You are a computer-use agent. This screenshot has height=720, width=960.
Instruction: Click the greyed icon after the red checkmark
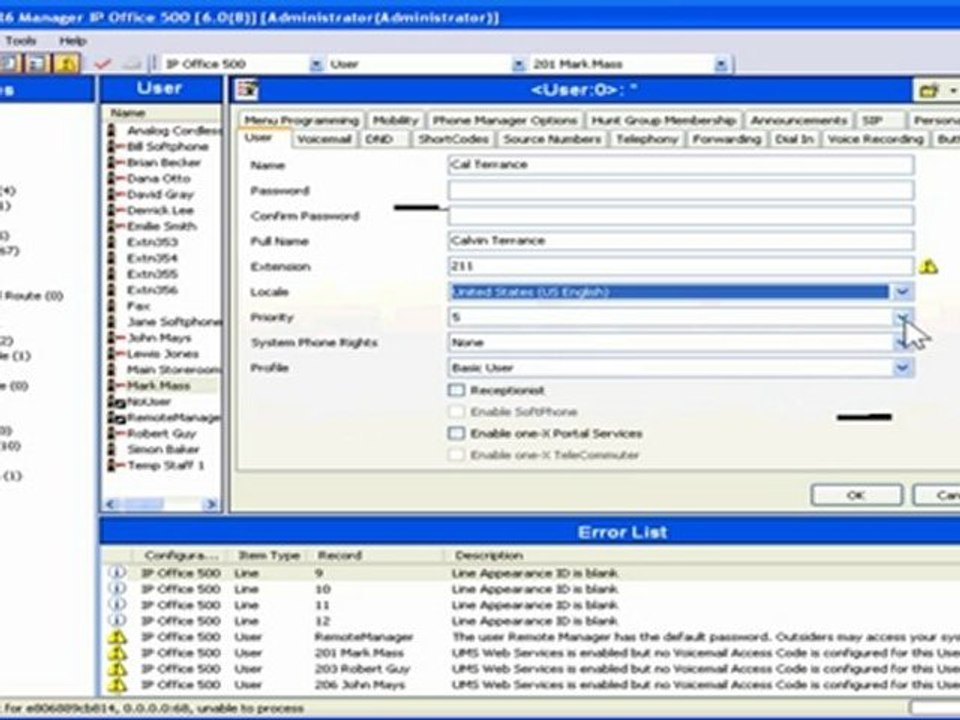coord(130,64)
